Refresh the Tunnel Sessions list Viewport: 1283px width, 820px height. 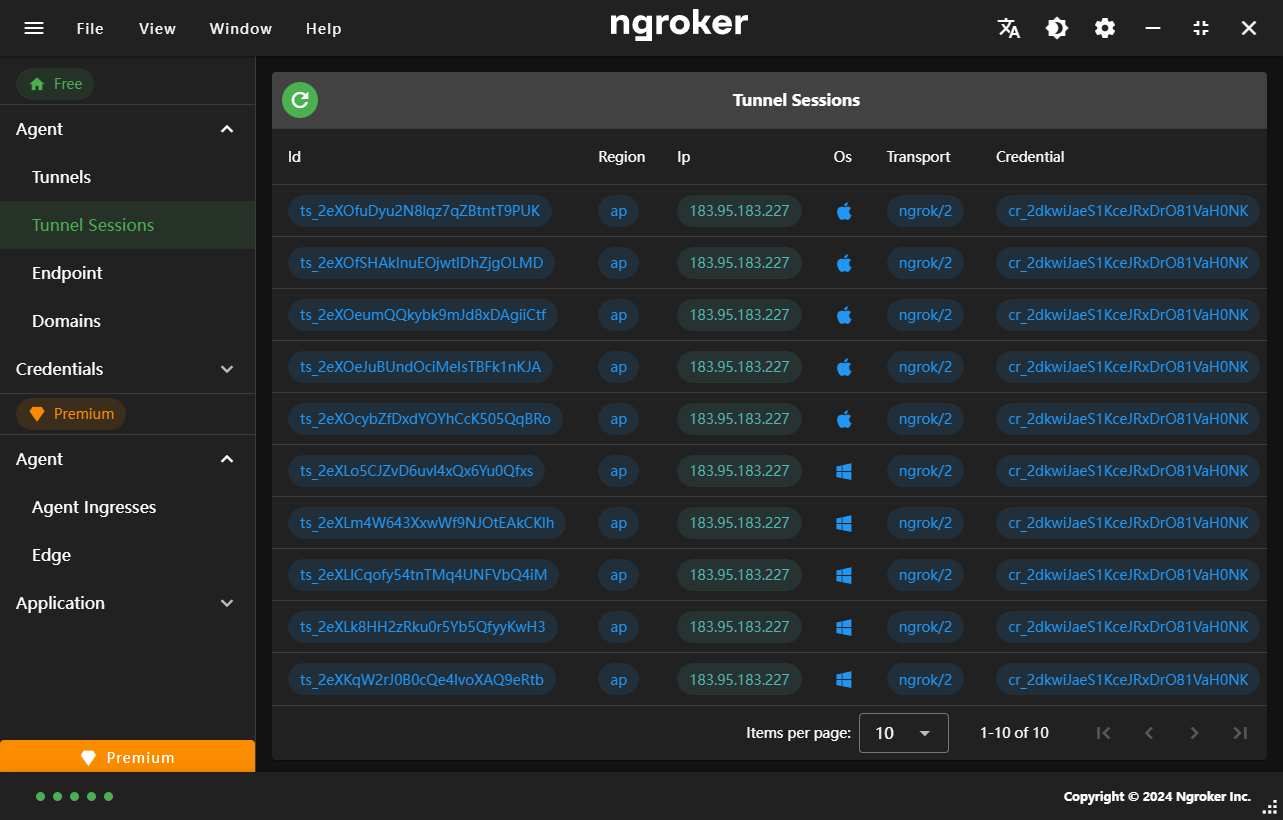300,100
